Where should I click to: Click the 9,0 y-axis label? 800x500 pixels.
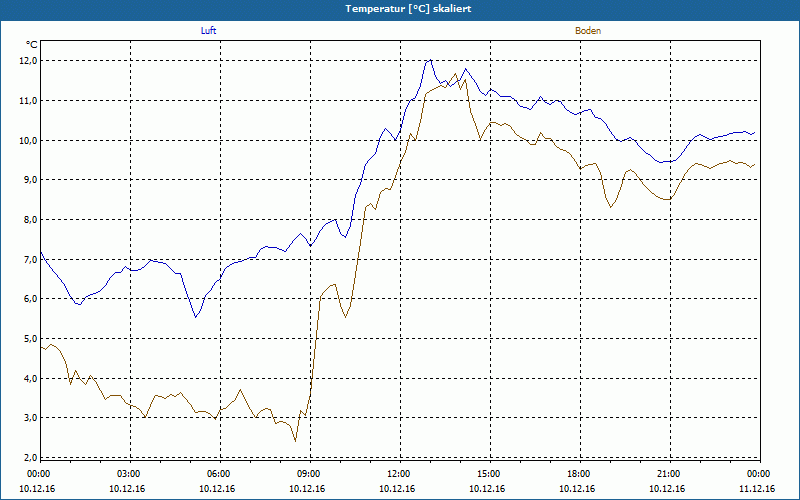click(31, 180)
